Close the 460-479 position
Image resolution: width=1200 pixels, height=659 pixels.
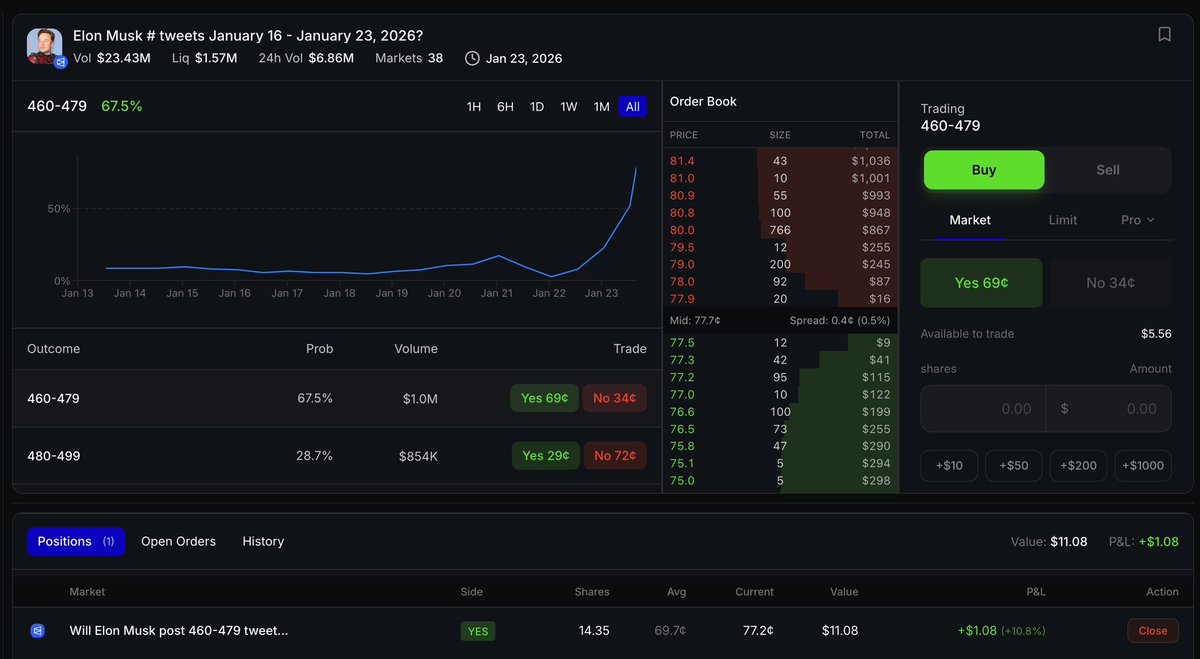point(1153,631)
